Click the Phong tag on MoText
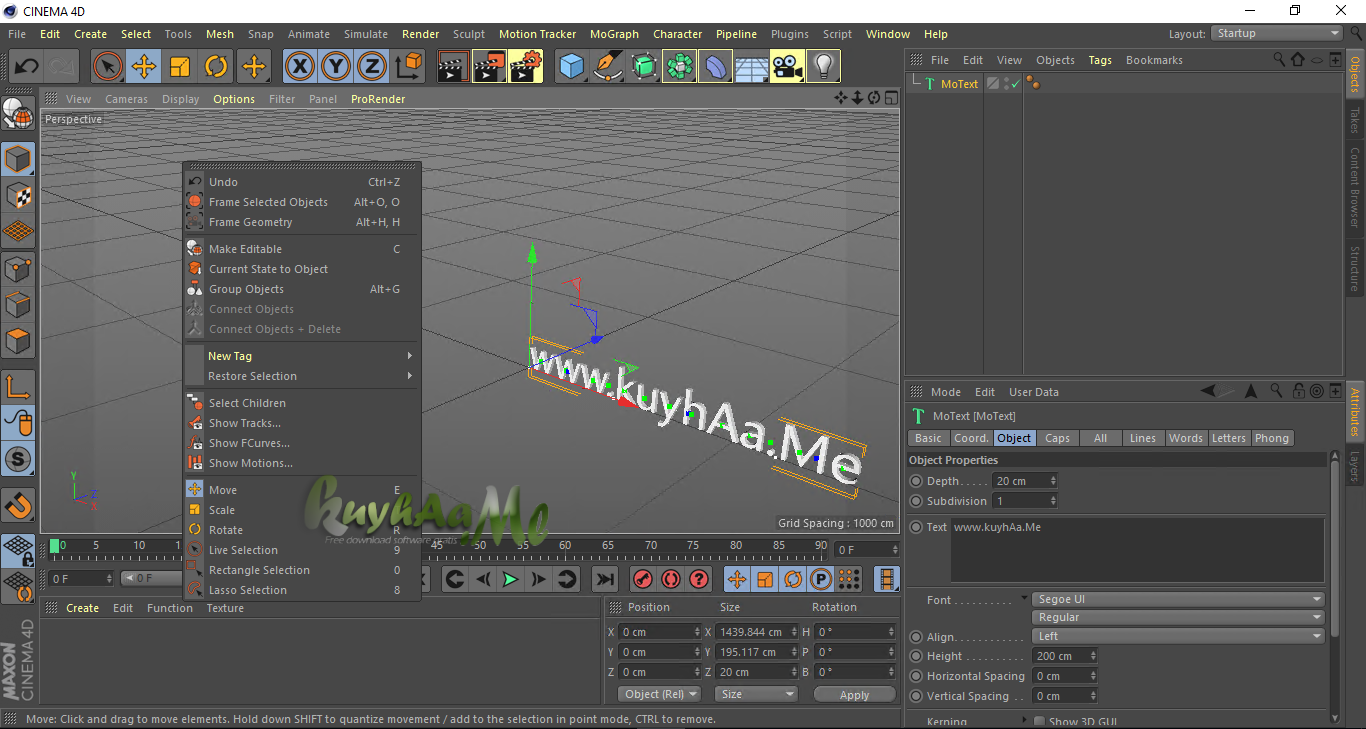Image resolution: width=1366 pixels, height=729 pixels. coord(1033,84)
